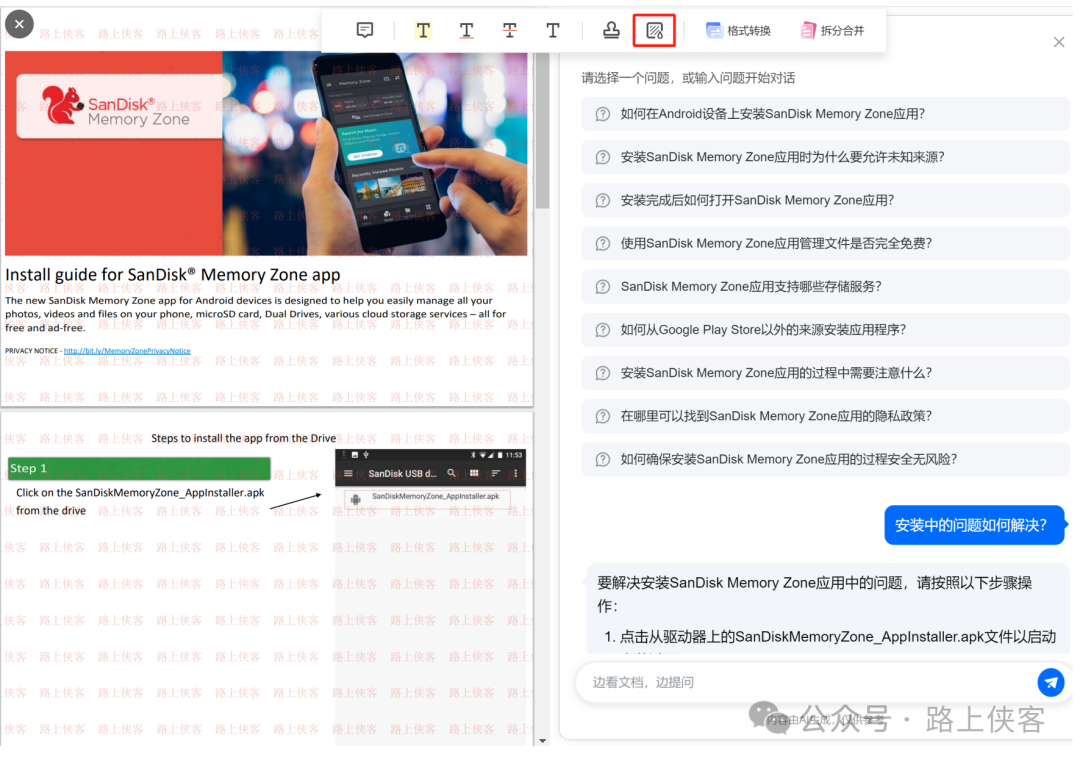The width and height of the screenshot is (1080, 763).
Task: Choose question 安装完成后如何打开SanDisk Memory Zone应用?
Action: coord(824,200)
